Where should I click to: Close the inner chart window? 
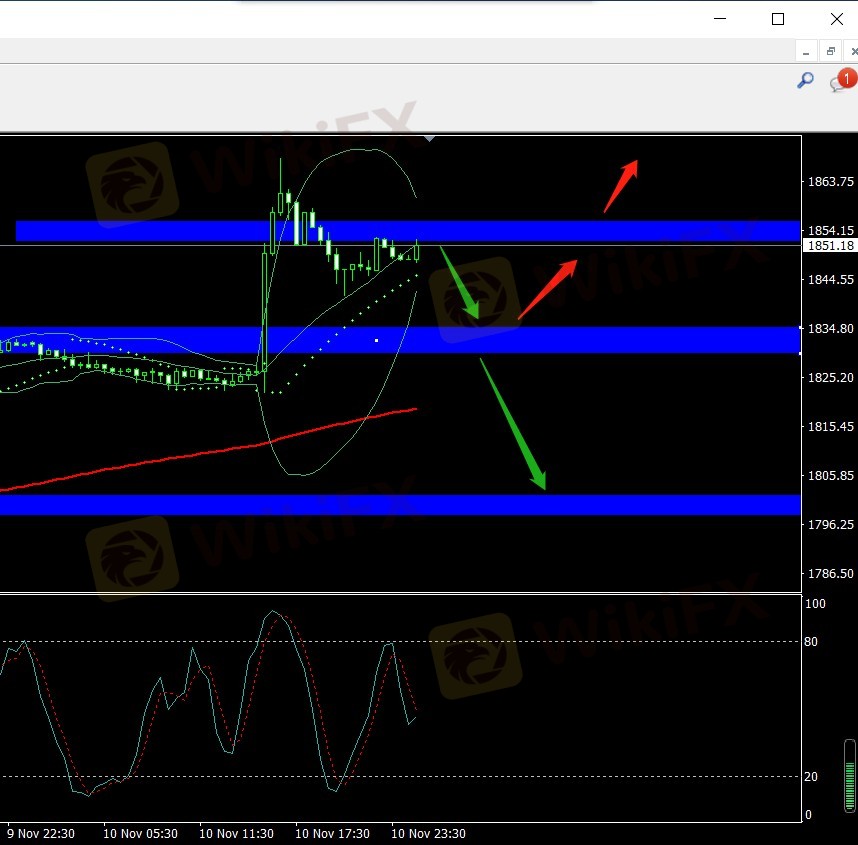(x=853, y=51)
